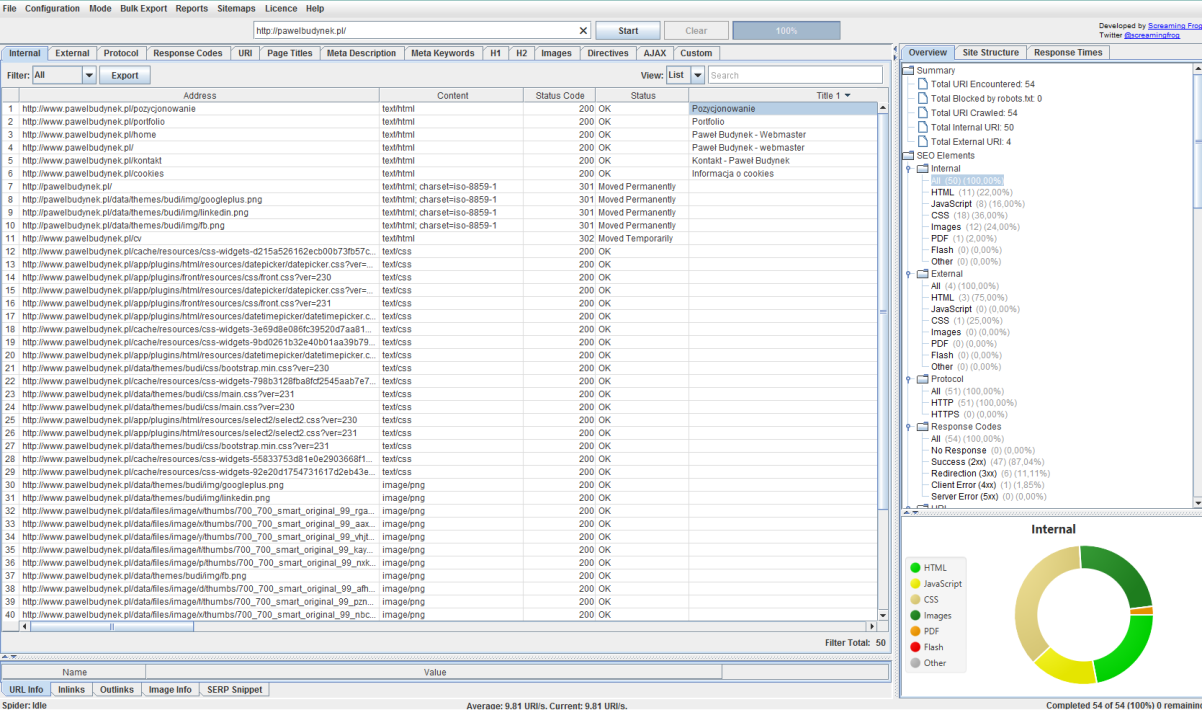Collapse the Internal node in the overview tree
The height and width of the screenshot is (710, 1202).
coord(908,168)
